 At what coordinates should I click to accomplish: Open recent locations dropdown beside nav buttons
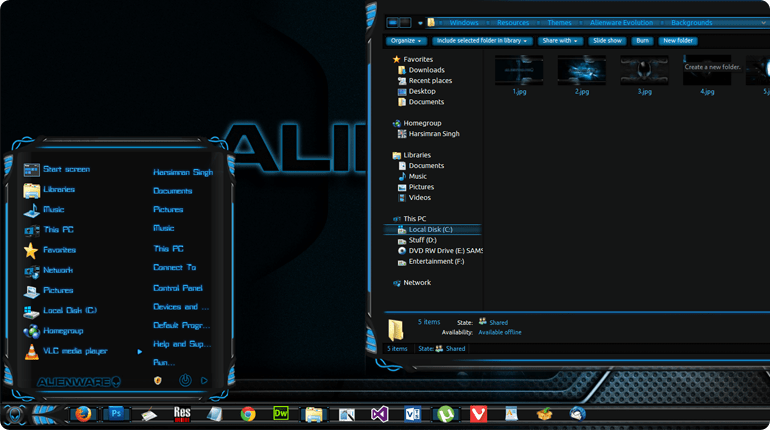[x=420, y=23]
